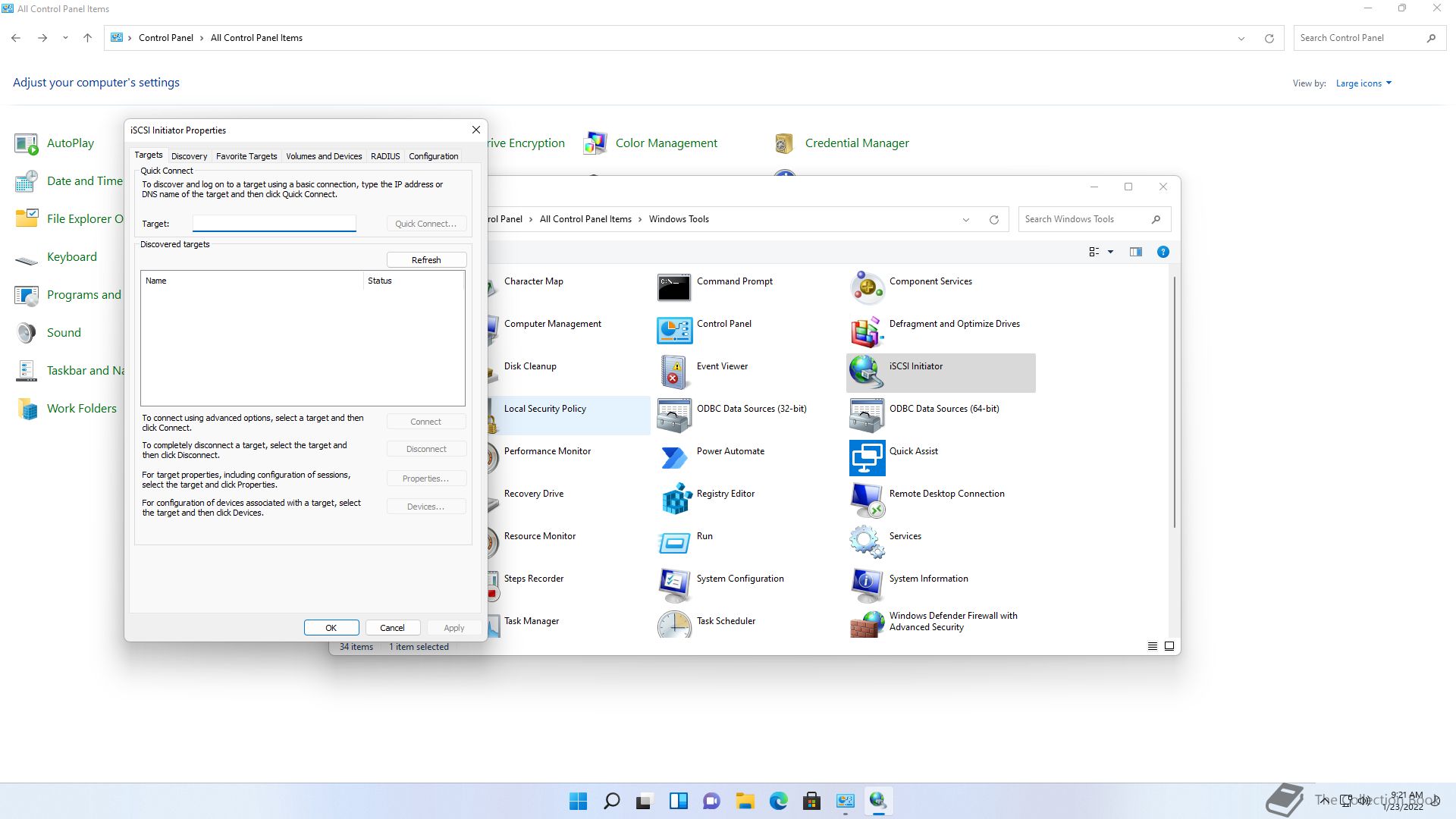This screenshot has width=1456, height=819.
Task: Click the Windows Tools vertical scrollbar
Action: (1175, 402)
